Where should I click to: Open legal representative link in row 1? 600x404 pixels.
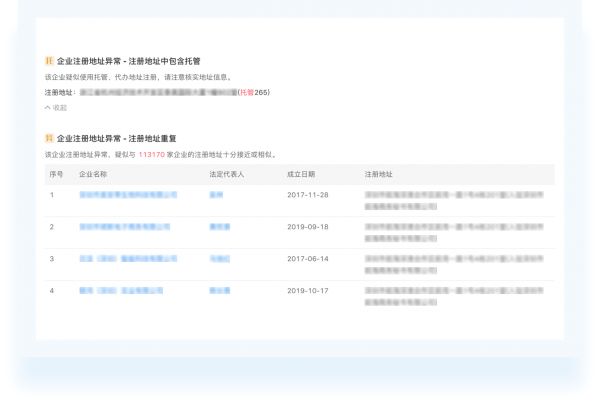216,194
